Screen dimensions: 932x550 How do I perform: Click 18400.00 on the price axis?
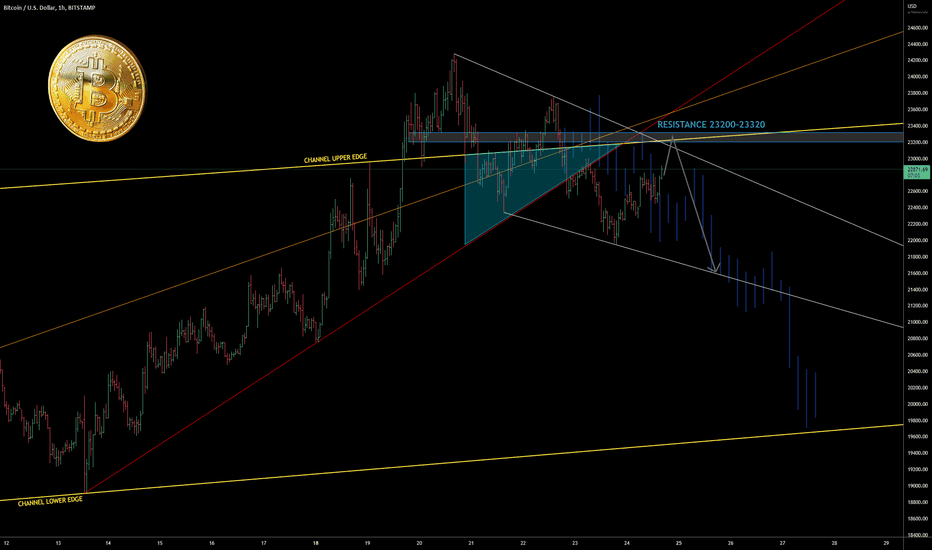click(918, 535)
